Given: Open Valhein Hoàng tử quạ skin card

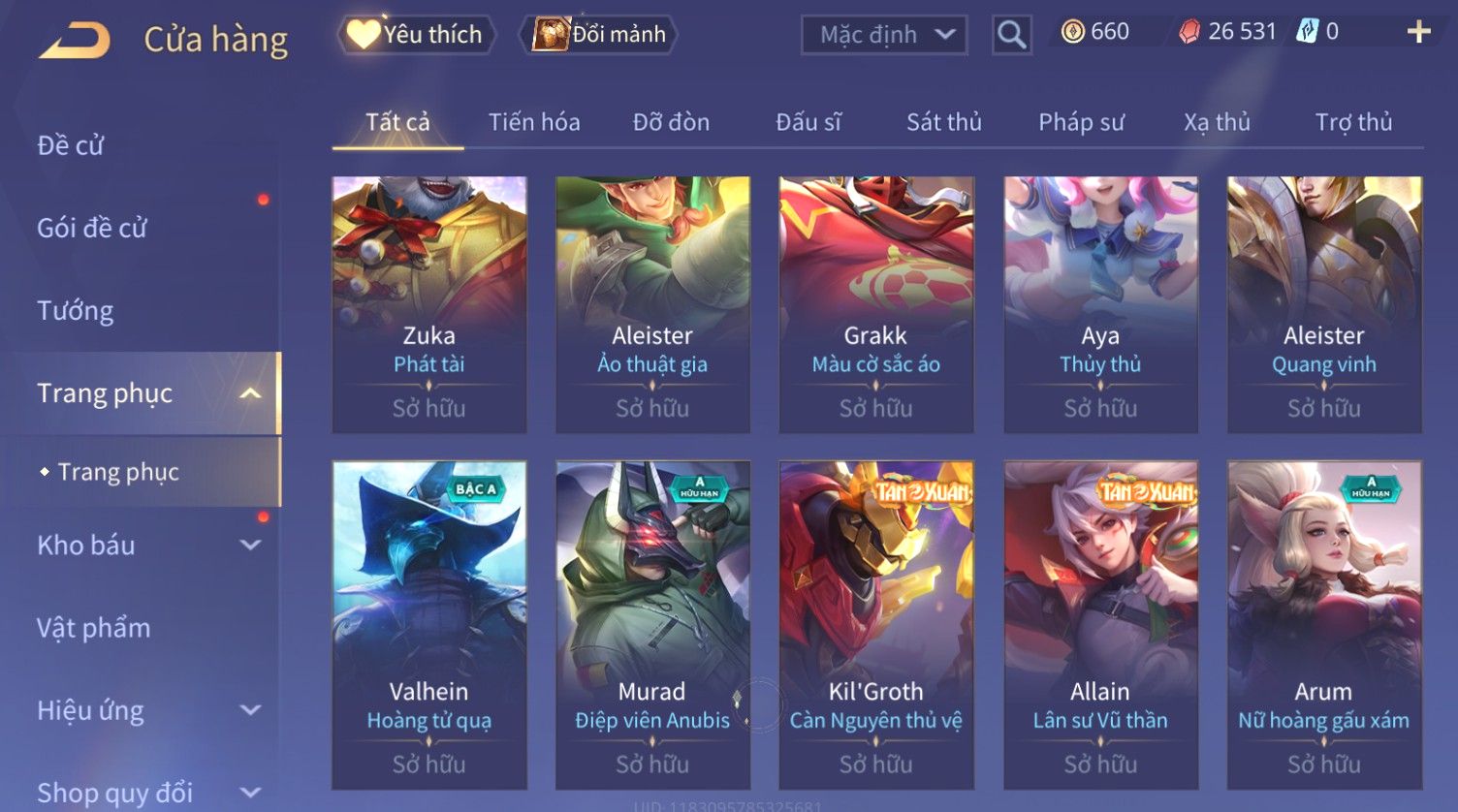Looking at the screenshot, I should pos(429,625).
